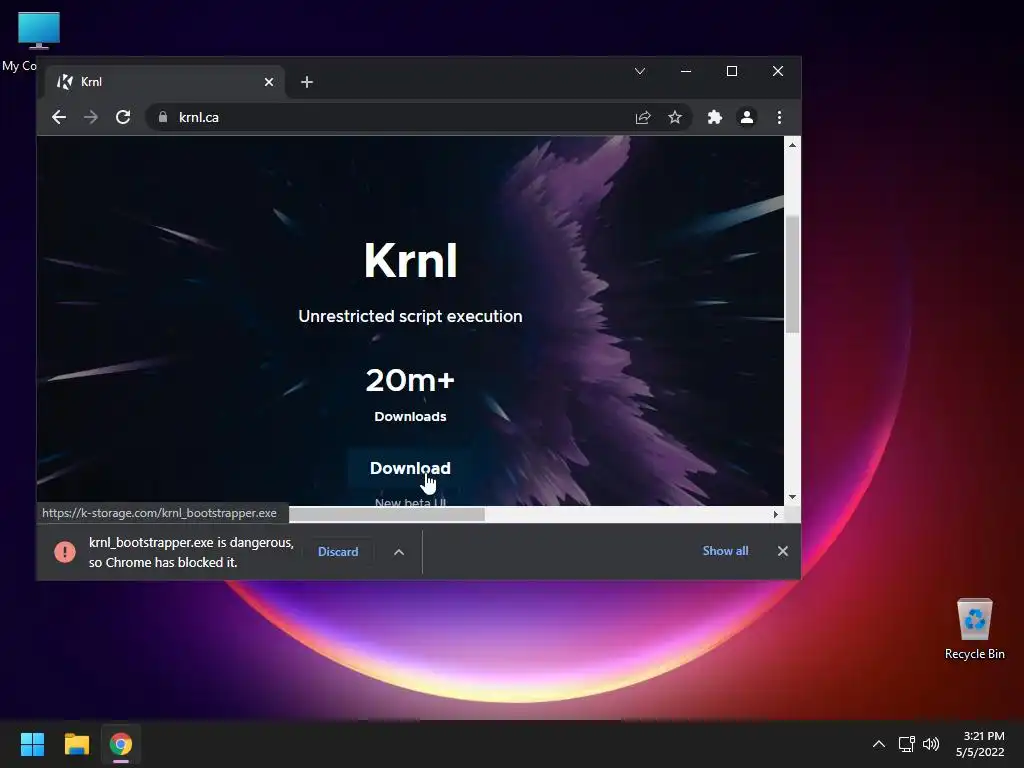Bookmark this page with the star icon
The image size is (1024, 768).
point(675,118)
